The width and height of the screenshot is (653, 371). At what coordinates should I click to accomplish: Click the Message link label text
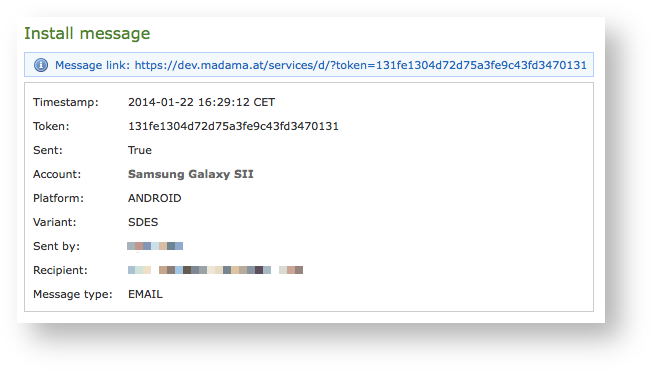[x=92, y=65]
